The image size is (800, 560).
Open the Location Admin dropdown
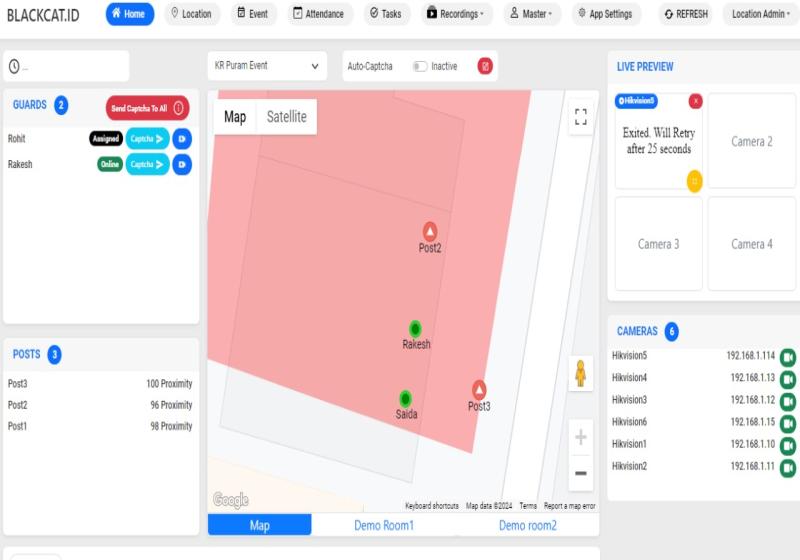click(x=762, y=14)
